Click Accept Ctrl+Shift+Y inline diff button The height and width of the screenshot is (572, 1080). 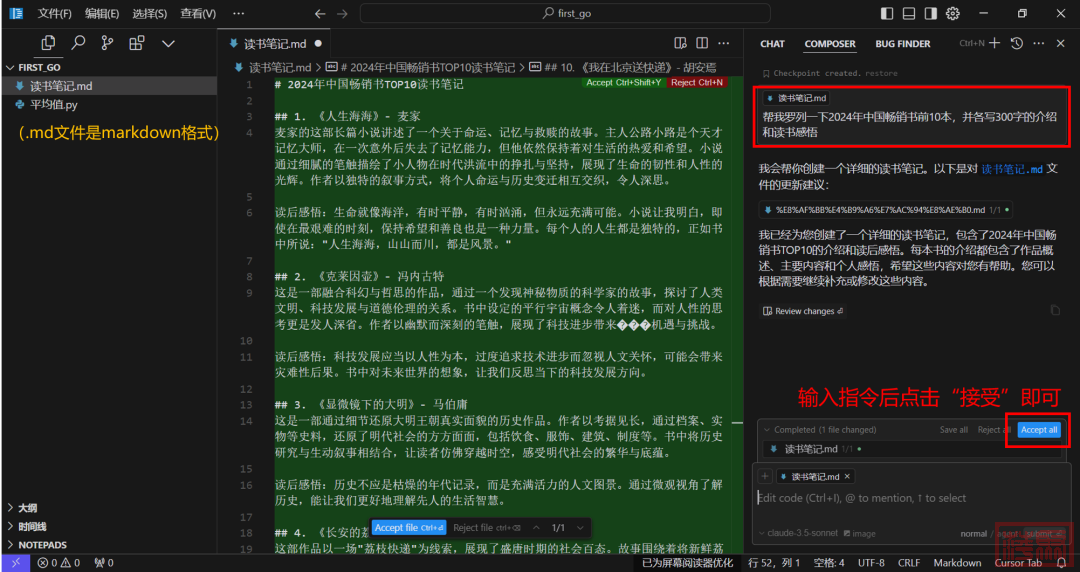pyautogui.click(x=623, y=82)
